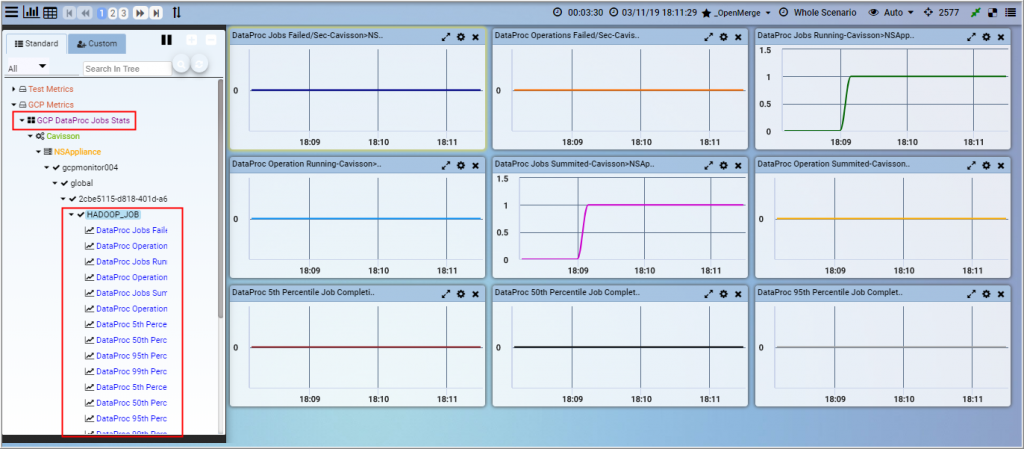
Task: Switch to the Custom tab
Action: tap(97, 44)
